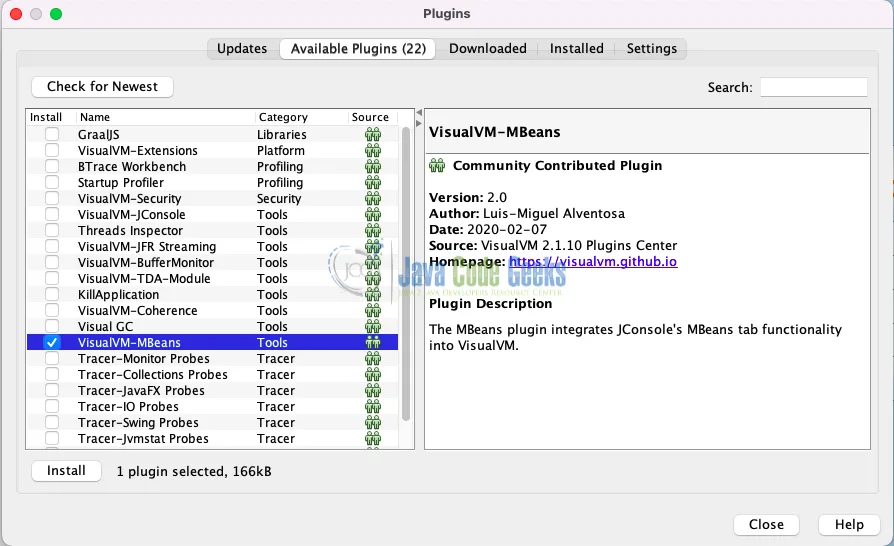Click the source icon for VisualVM-Coherence

(373, 311)
